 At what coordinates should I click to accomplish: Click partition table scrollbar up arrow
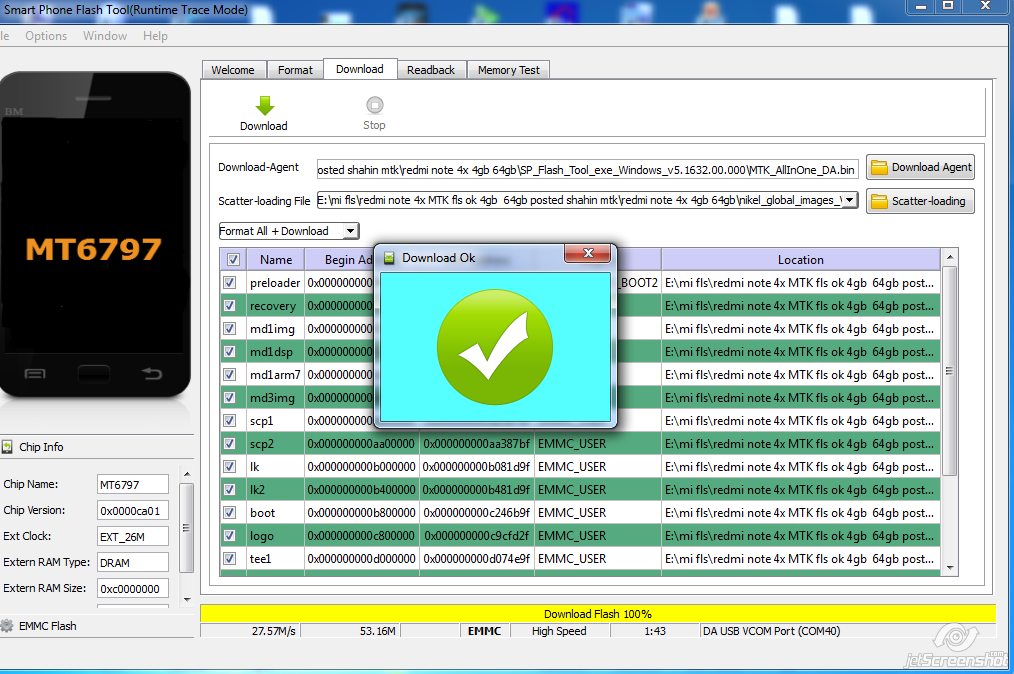(x=949, y=257)
